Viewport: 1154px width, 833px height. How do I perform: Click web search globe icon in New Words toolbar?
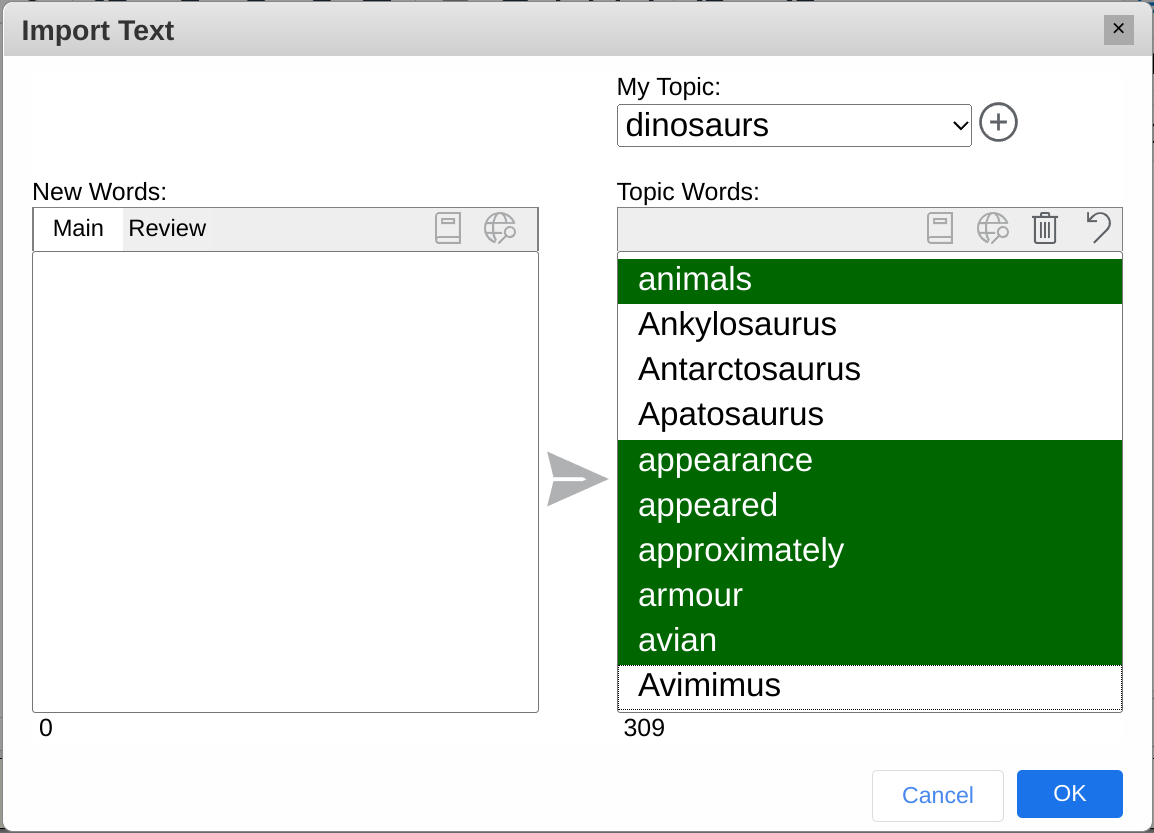click(x=500, y=228)
